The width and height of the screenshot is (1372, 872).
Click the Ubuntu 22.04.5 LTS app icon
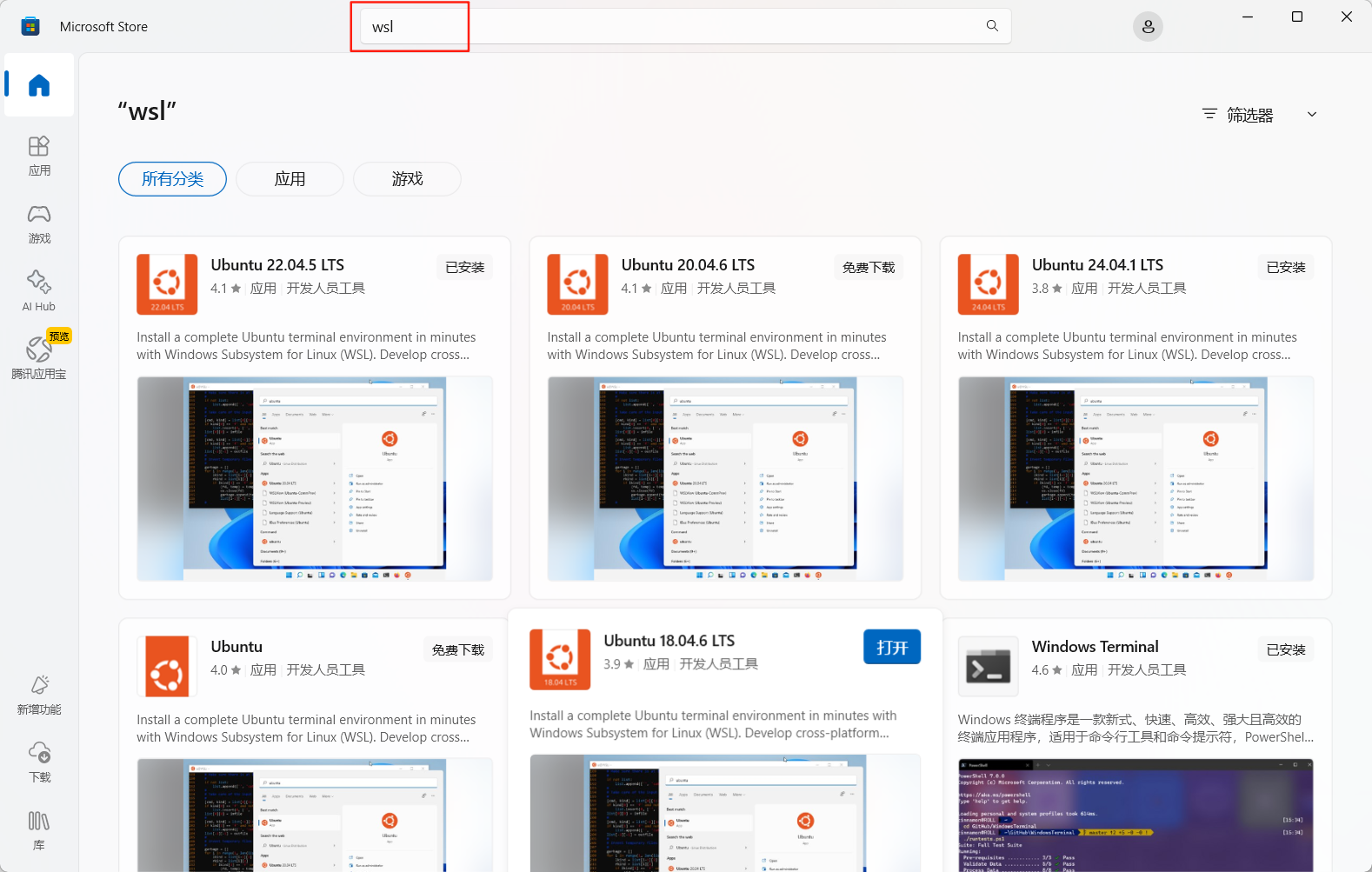click(167, 284)
